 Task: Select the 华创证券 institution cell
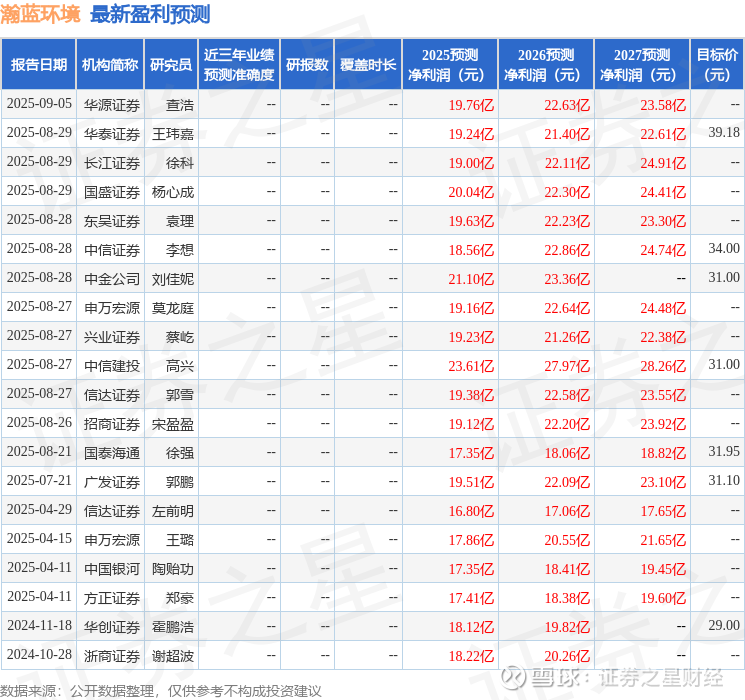coord(112,627)
